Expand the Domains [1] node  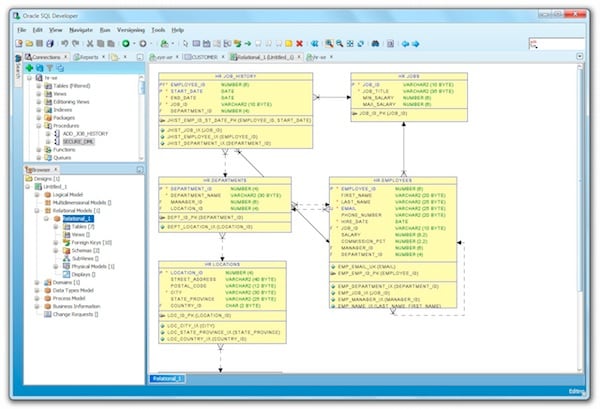[x=37, y=282]
